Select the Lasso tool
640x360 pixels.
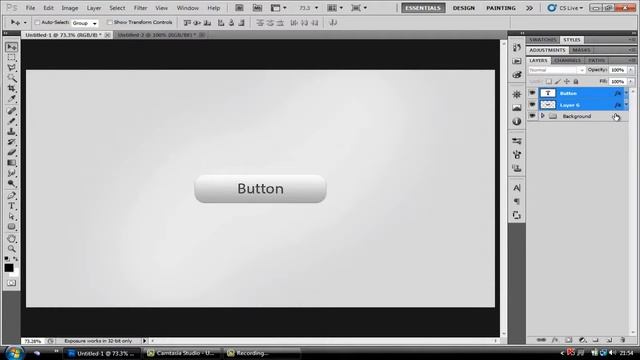(x=11, y=68)
